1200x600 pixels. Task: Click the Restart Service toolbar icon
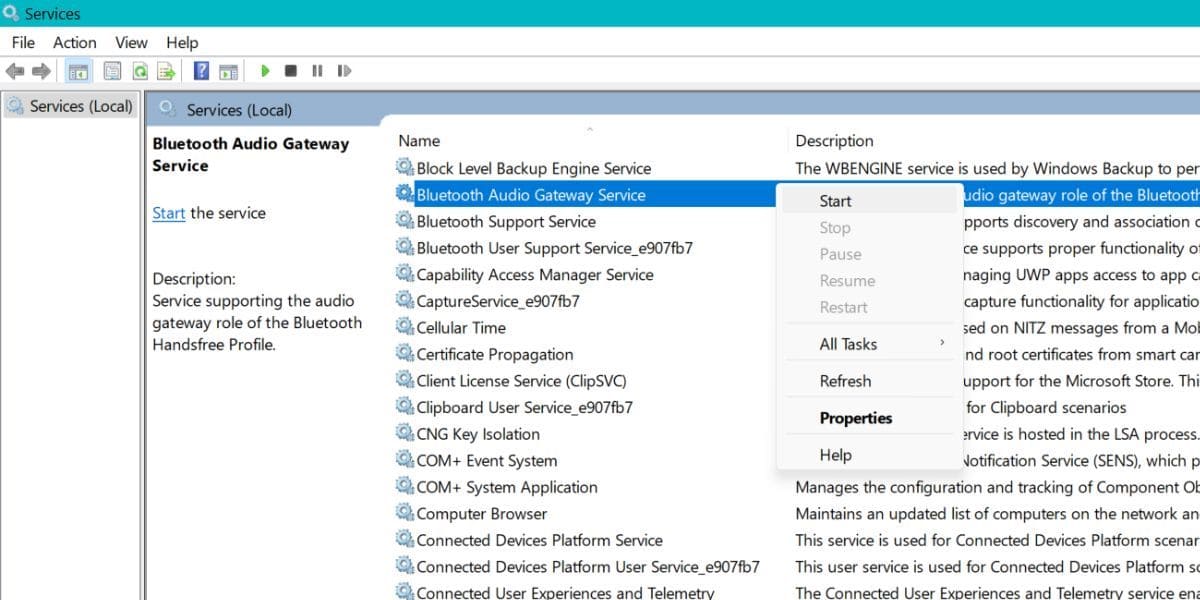pos(344,71)
